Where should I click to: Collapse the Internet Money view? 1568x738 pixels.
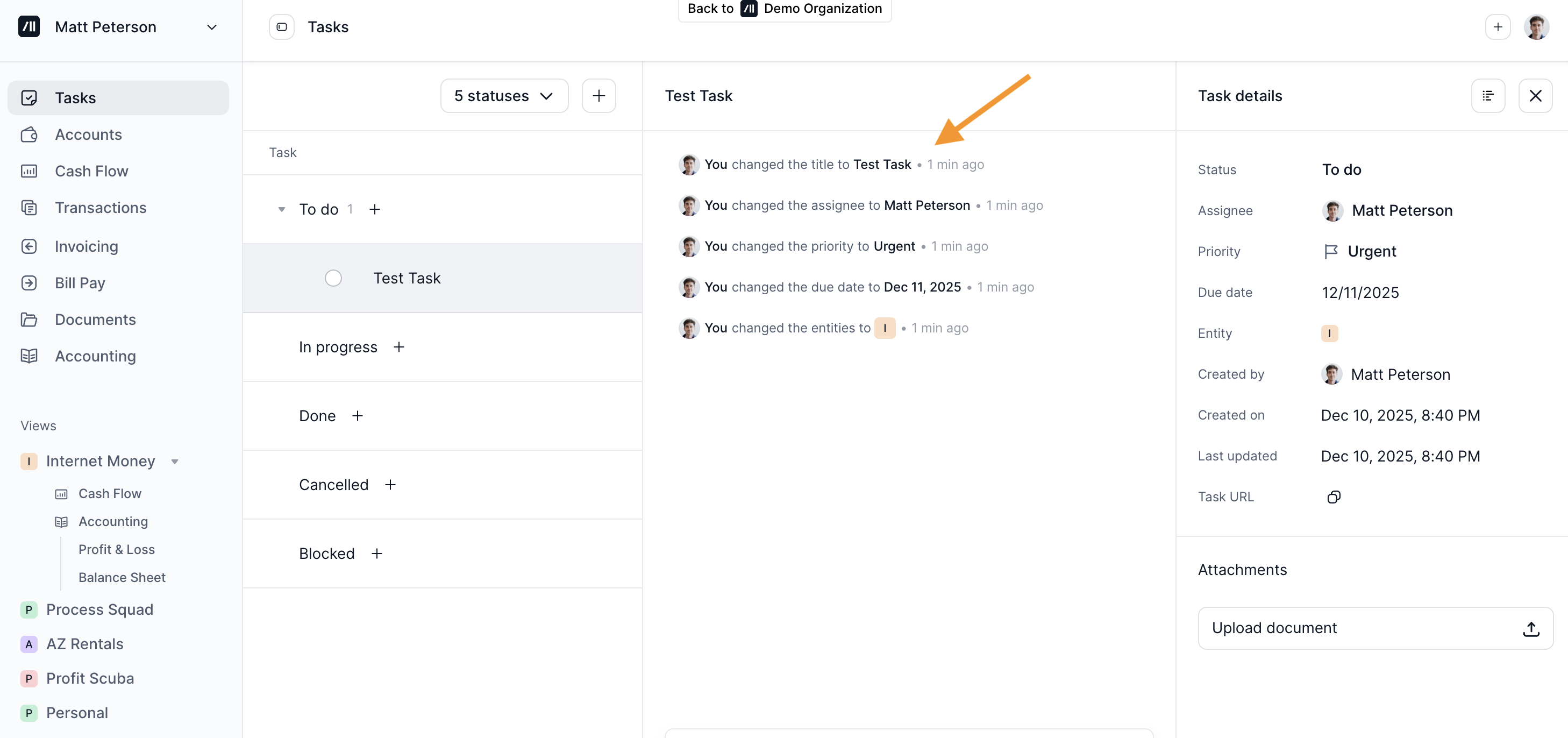click(175, 462)
